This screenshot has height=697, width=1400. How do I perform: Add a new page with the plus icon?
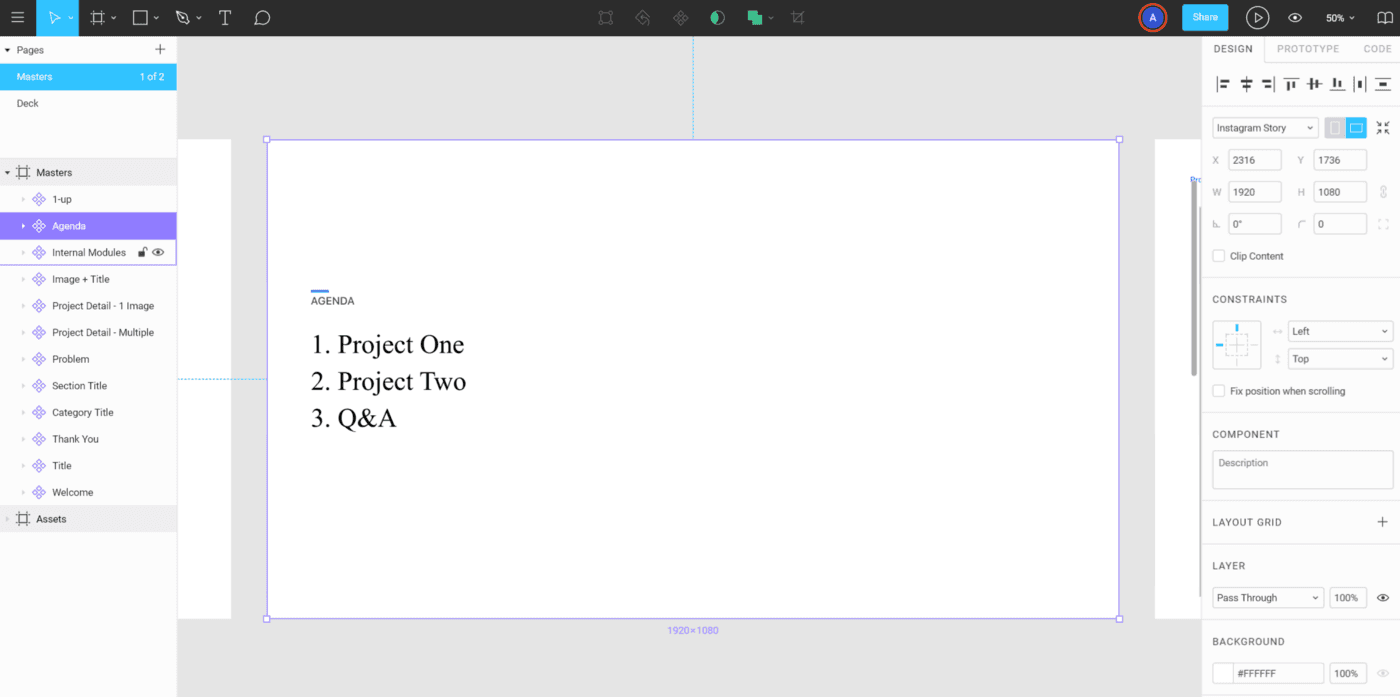(x=160, y=50)
